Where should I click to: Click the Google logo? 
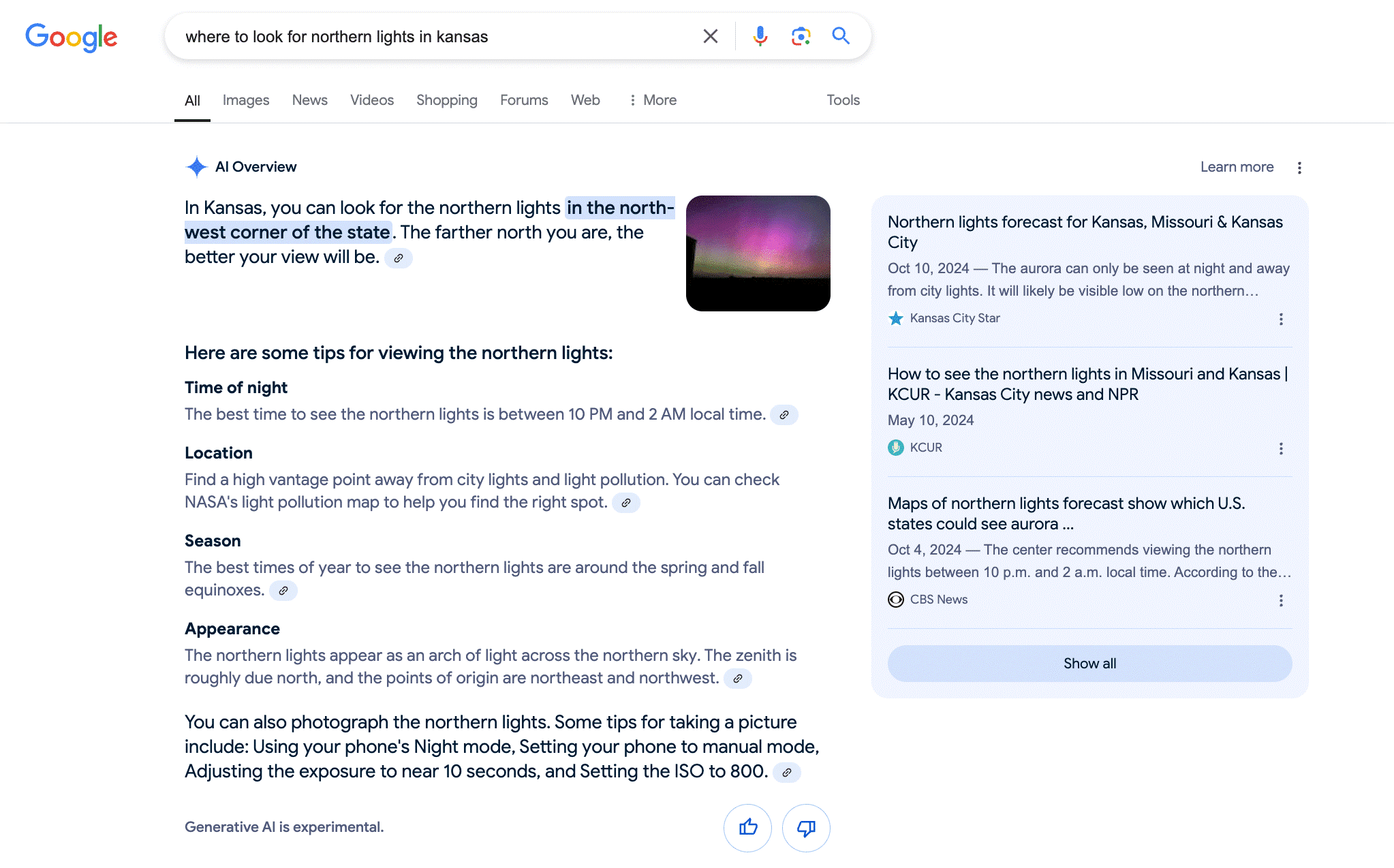click(72, 37)
